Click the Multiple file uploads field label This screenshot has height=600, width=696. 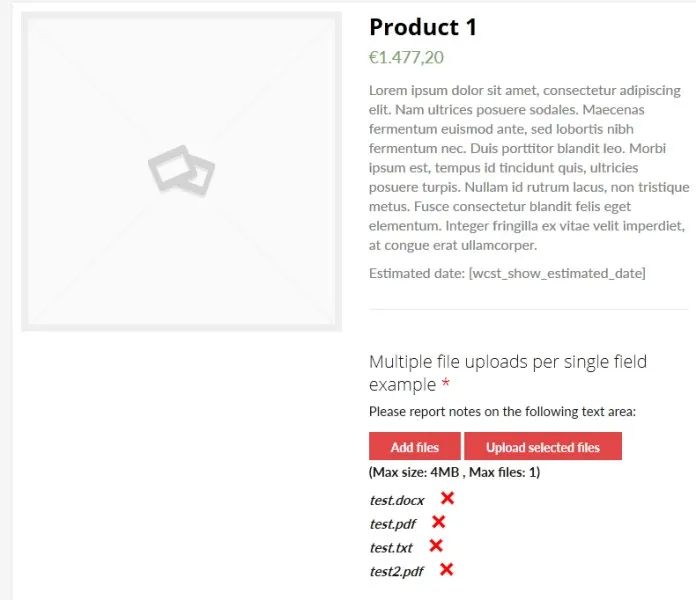507,372
